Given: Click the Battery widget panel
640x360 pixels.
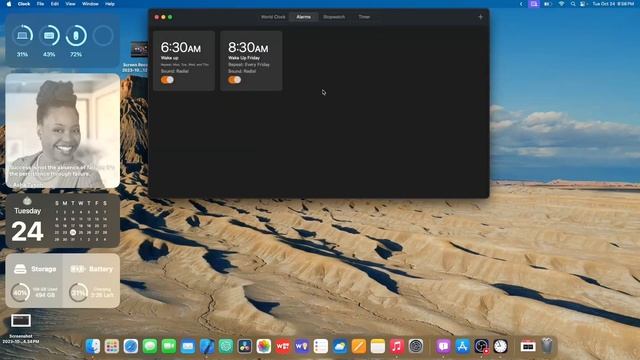Looking at the screenshot, I should click(91, 281).
